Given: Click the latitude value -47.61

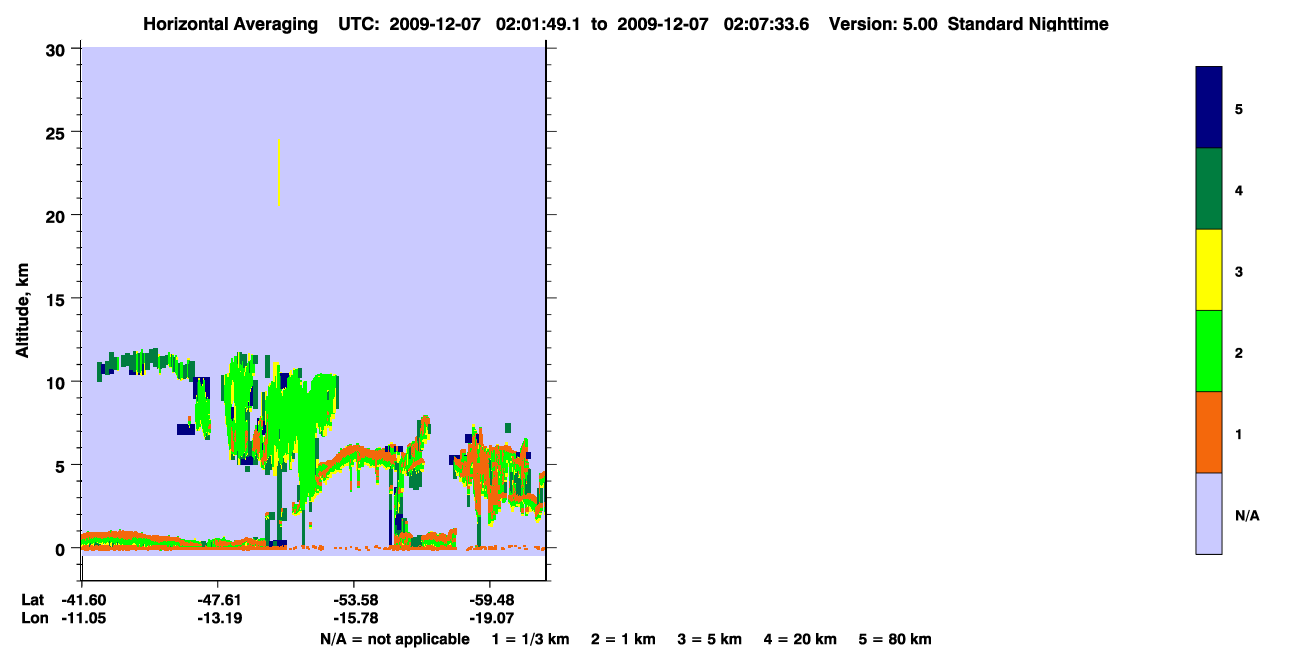Looking at the screenshot, I should [219, 600].
